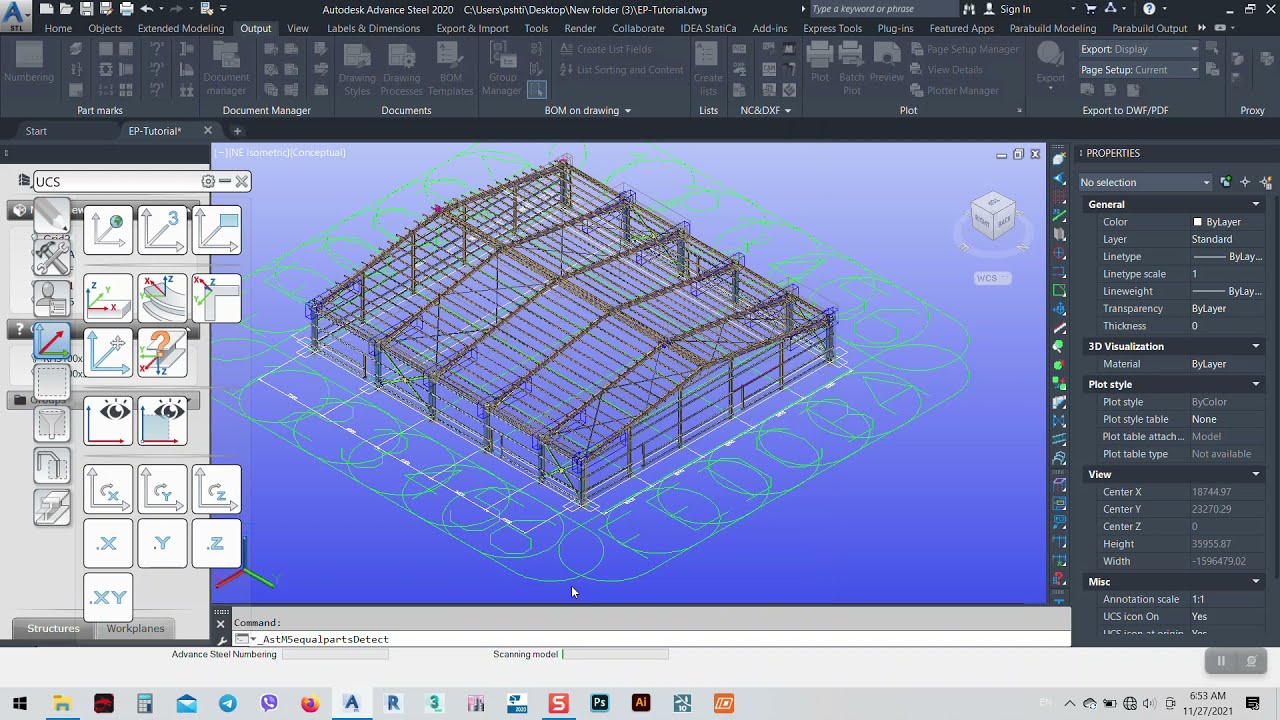1280x720 pixels.
Task: Click the NE Isometric view label
Action: pos(261,152)
